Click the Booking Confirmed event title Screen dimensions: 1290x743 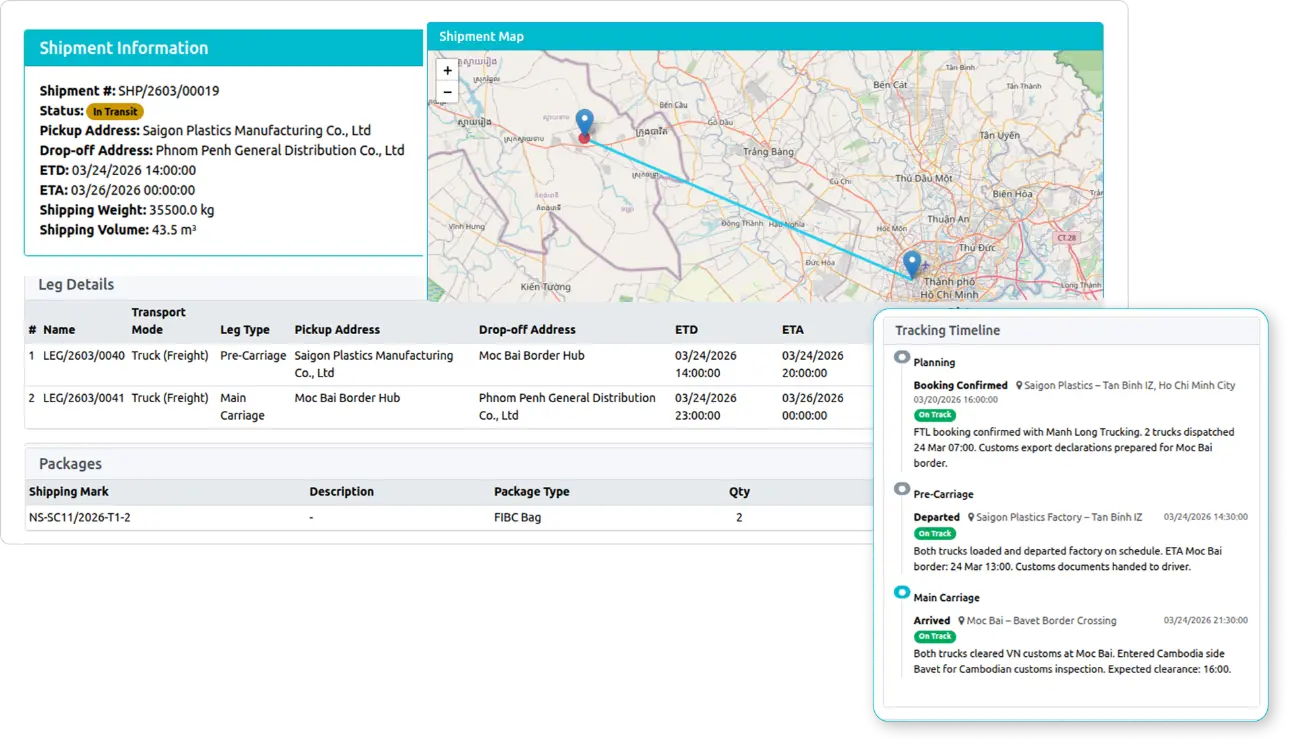click(x=960, y=385)
